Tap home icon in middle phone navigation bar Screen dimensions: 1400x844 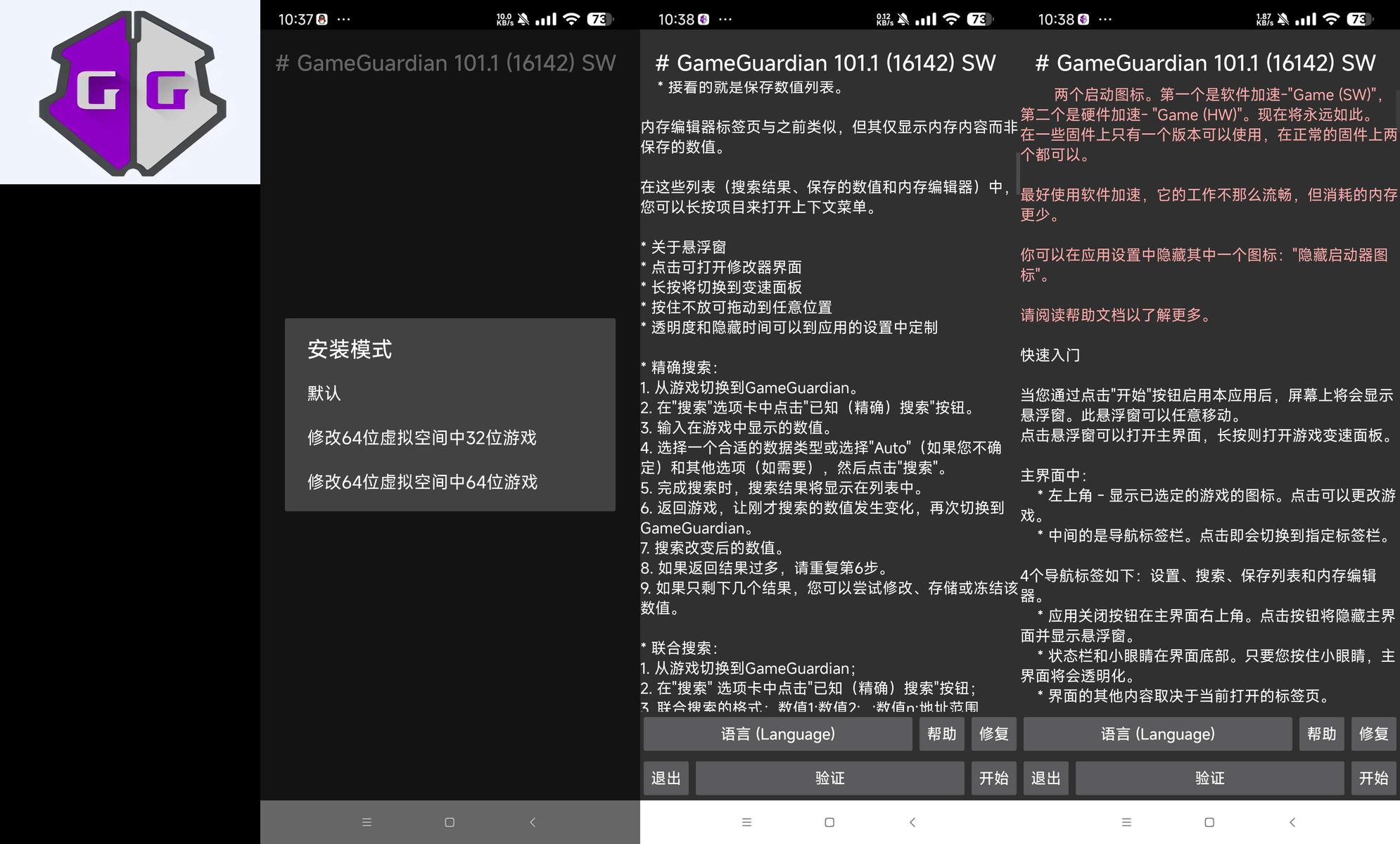pyautogui.click(x=829, y=822)
